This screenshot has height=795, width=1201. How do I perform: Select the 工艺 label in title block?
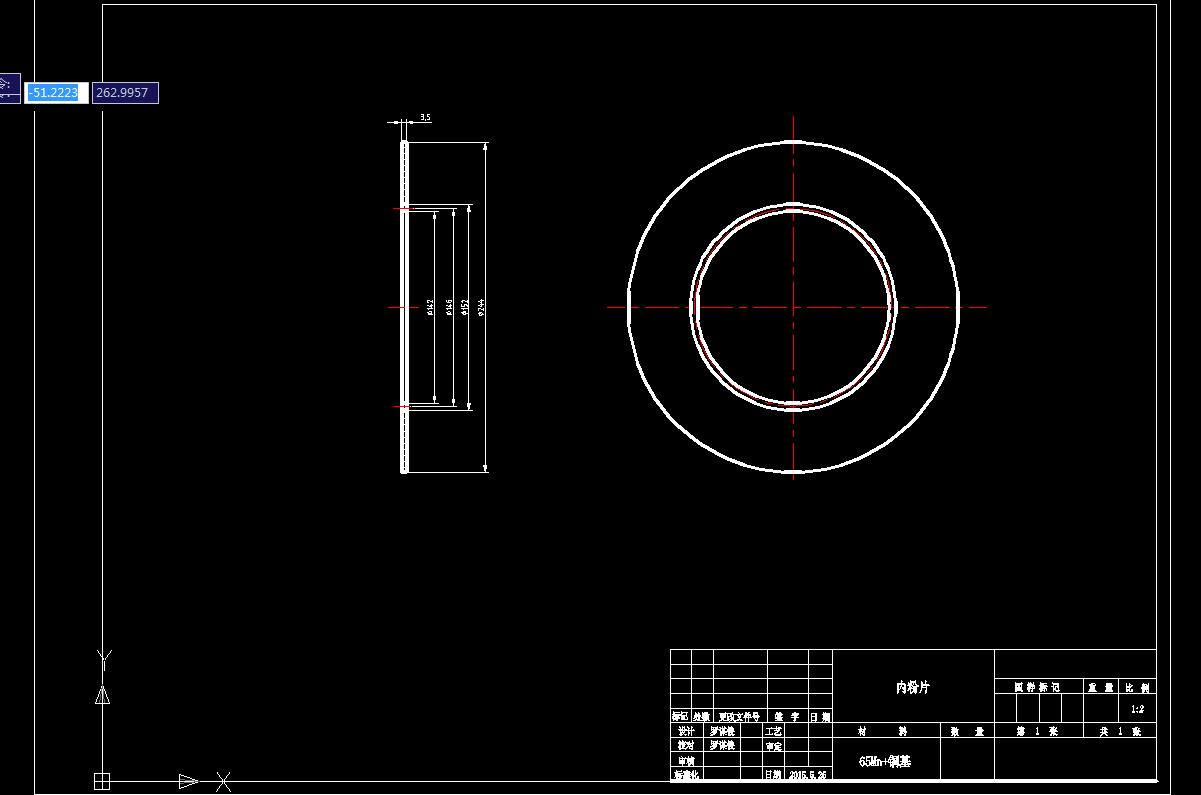[774, 732]
